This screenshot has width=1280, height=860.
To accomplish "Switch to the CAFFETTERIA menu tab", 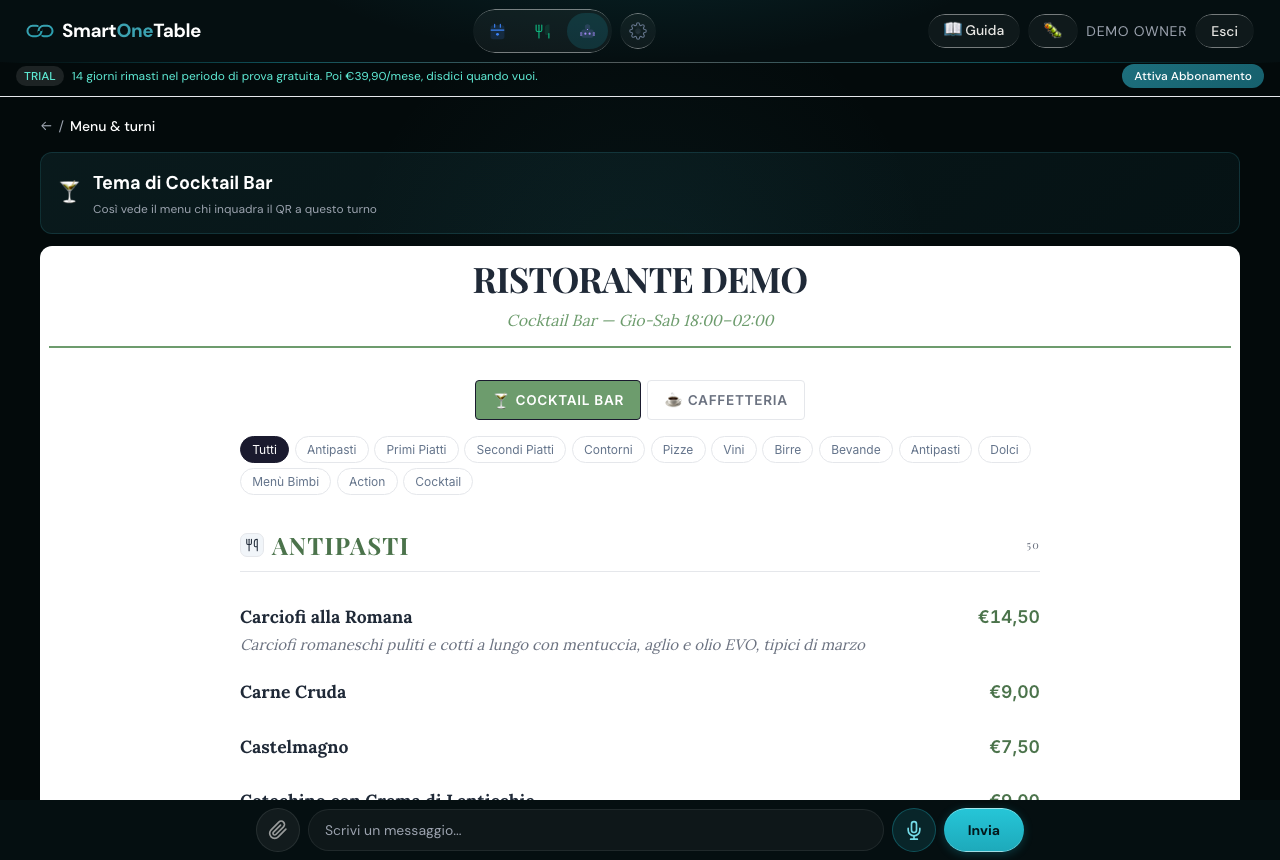I will click(726, 400).
